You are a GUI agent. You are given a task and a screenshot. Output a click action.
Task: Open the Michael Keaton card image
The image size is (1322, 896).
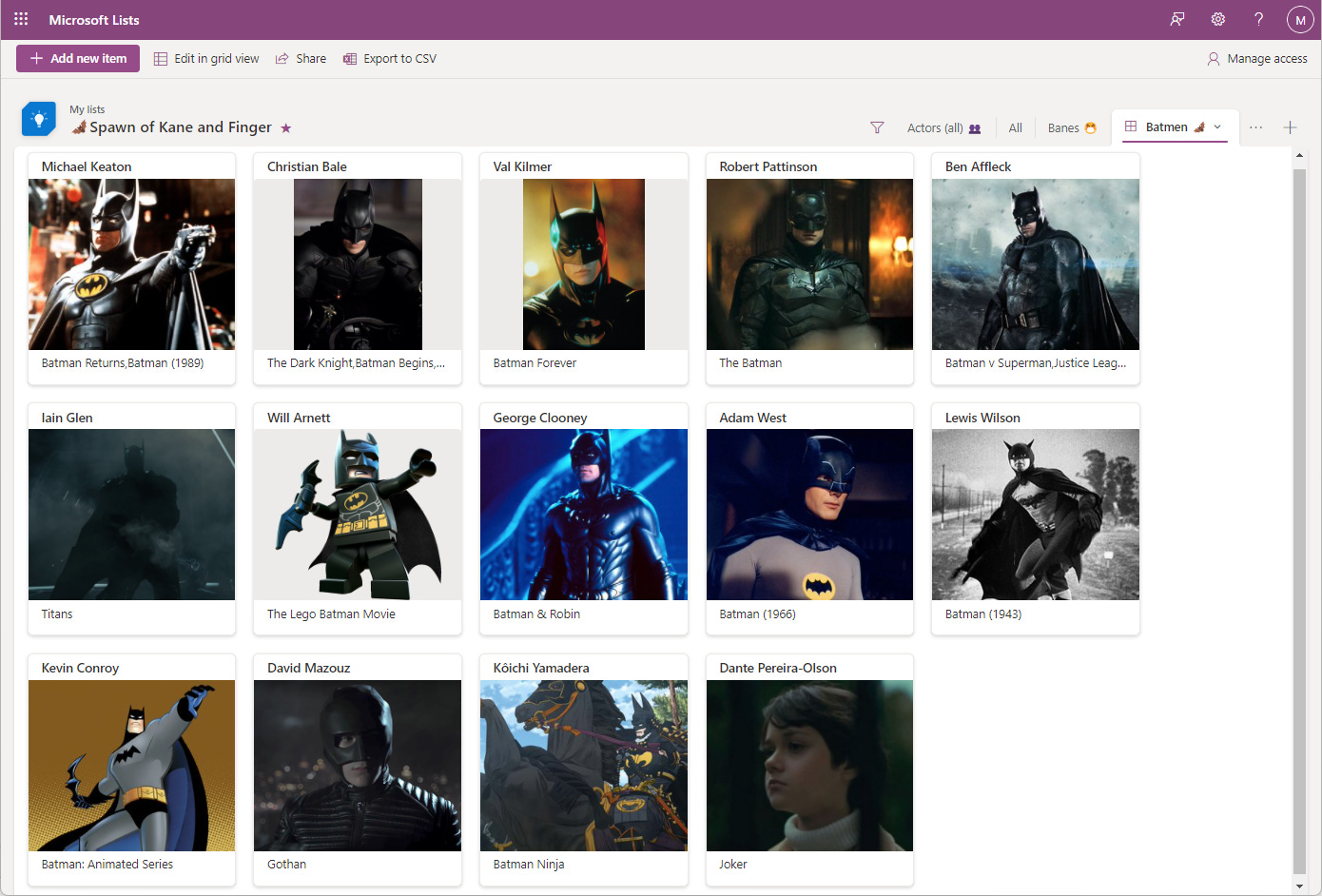131,264
